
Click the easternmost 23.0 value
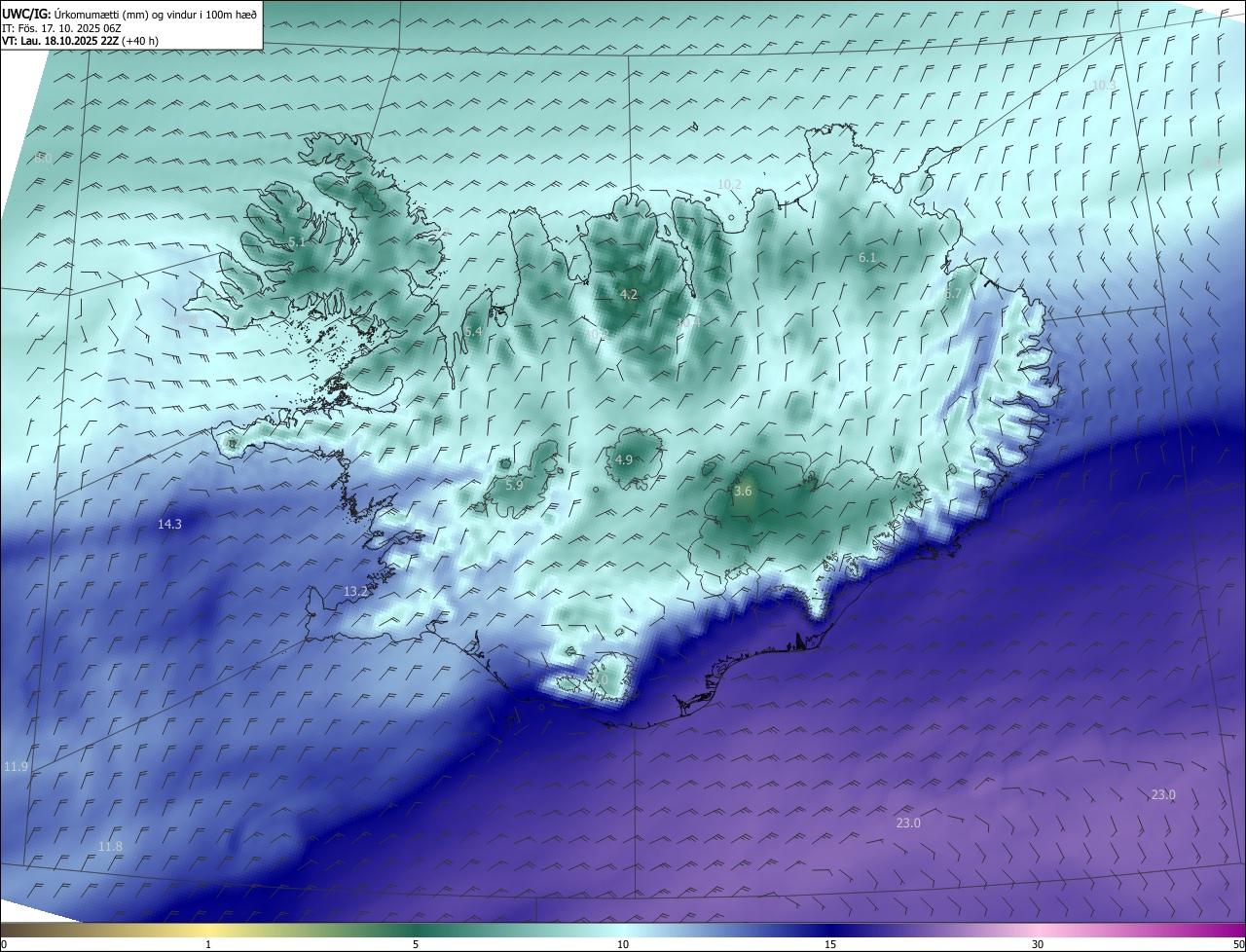click(x=1163, y=795)
